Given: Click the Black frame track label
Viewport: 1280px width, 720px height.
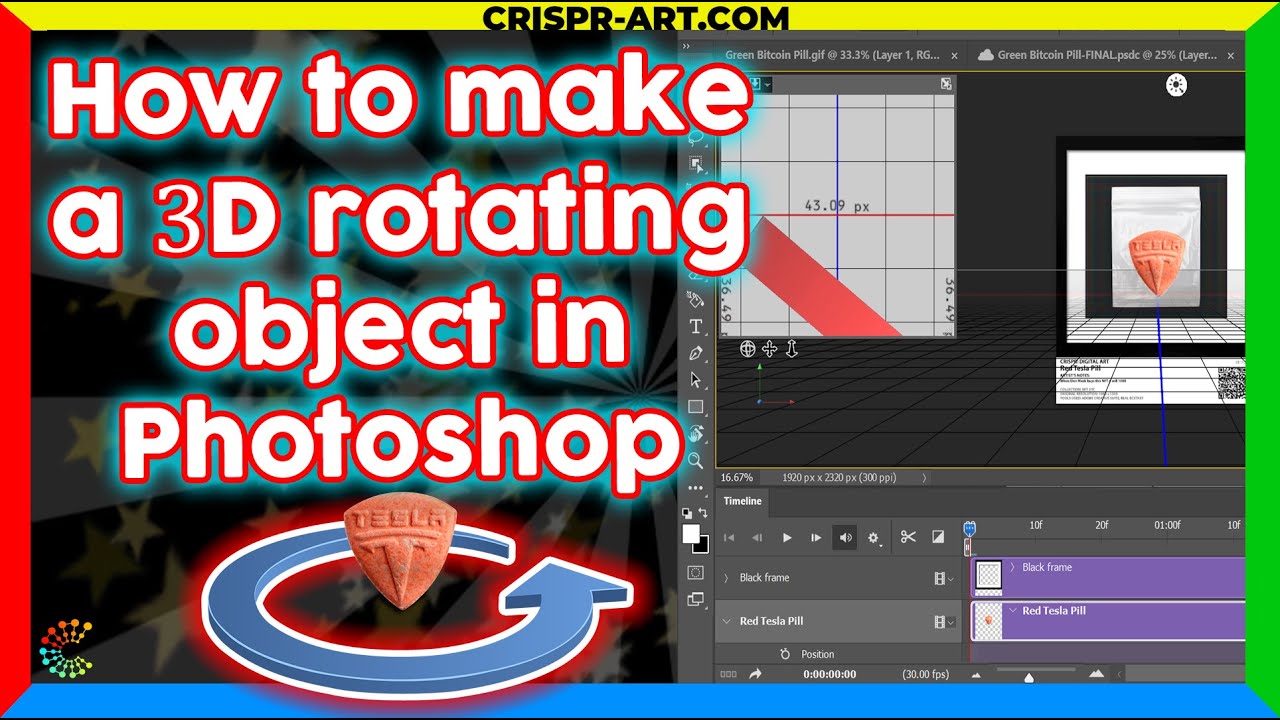Looking at the screenshot, I should [764, 578].
